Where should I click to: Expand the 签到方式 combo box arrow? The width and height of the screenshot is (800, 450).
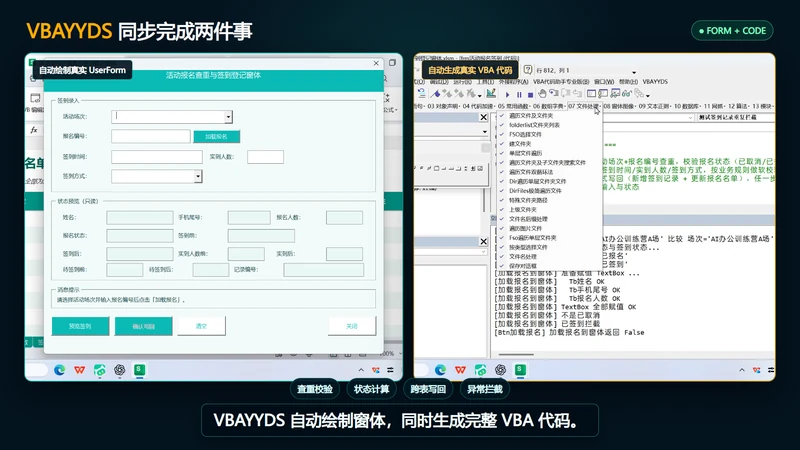[197, 177]
